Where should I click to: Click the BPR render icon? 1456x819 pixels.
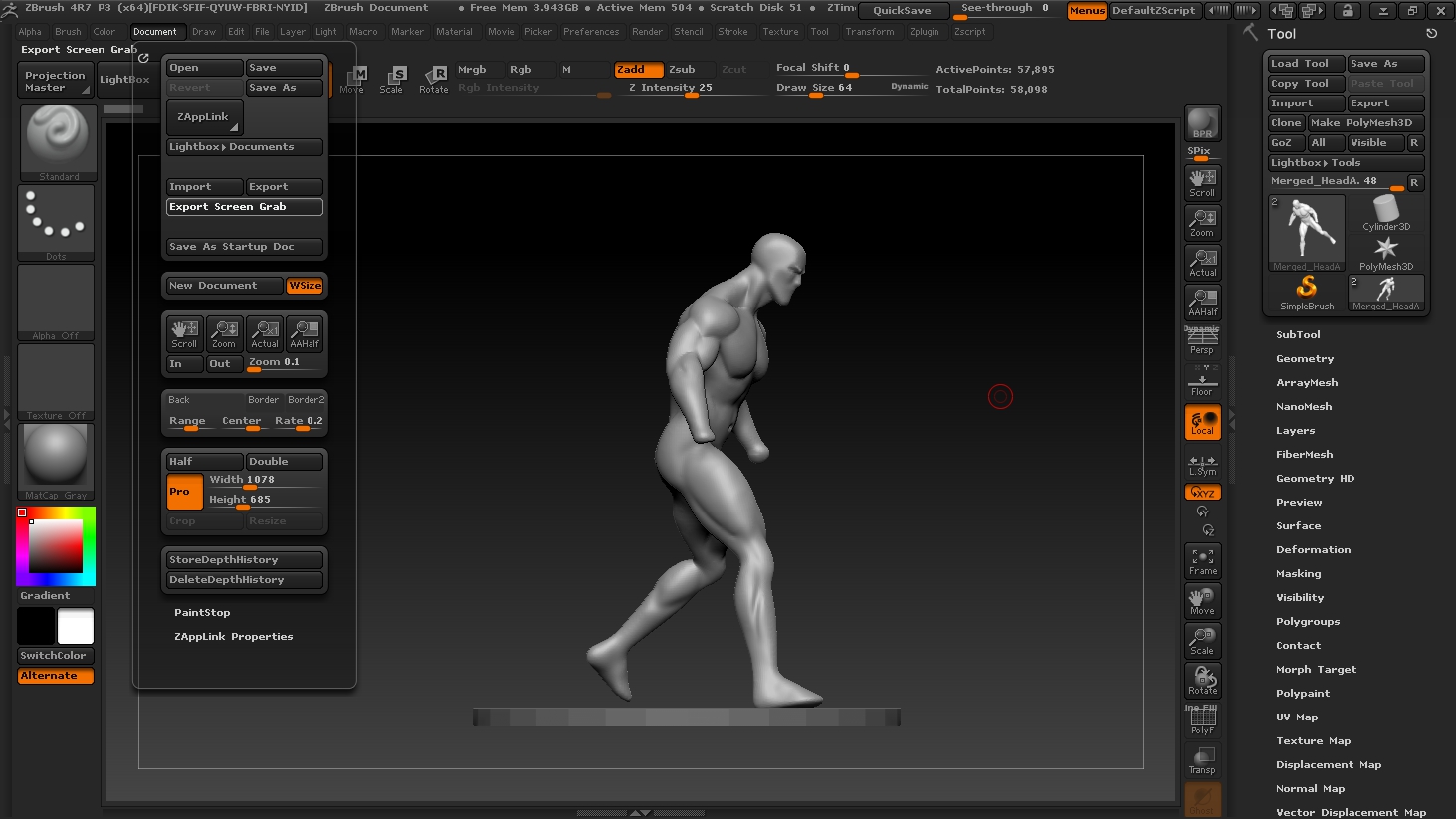click(1202, 123)
